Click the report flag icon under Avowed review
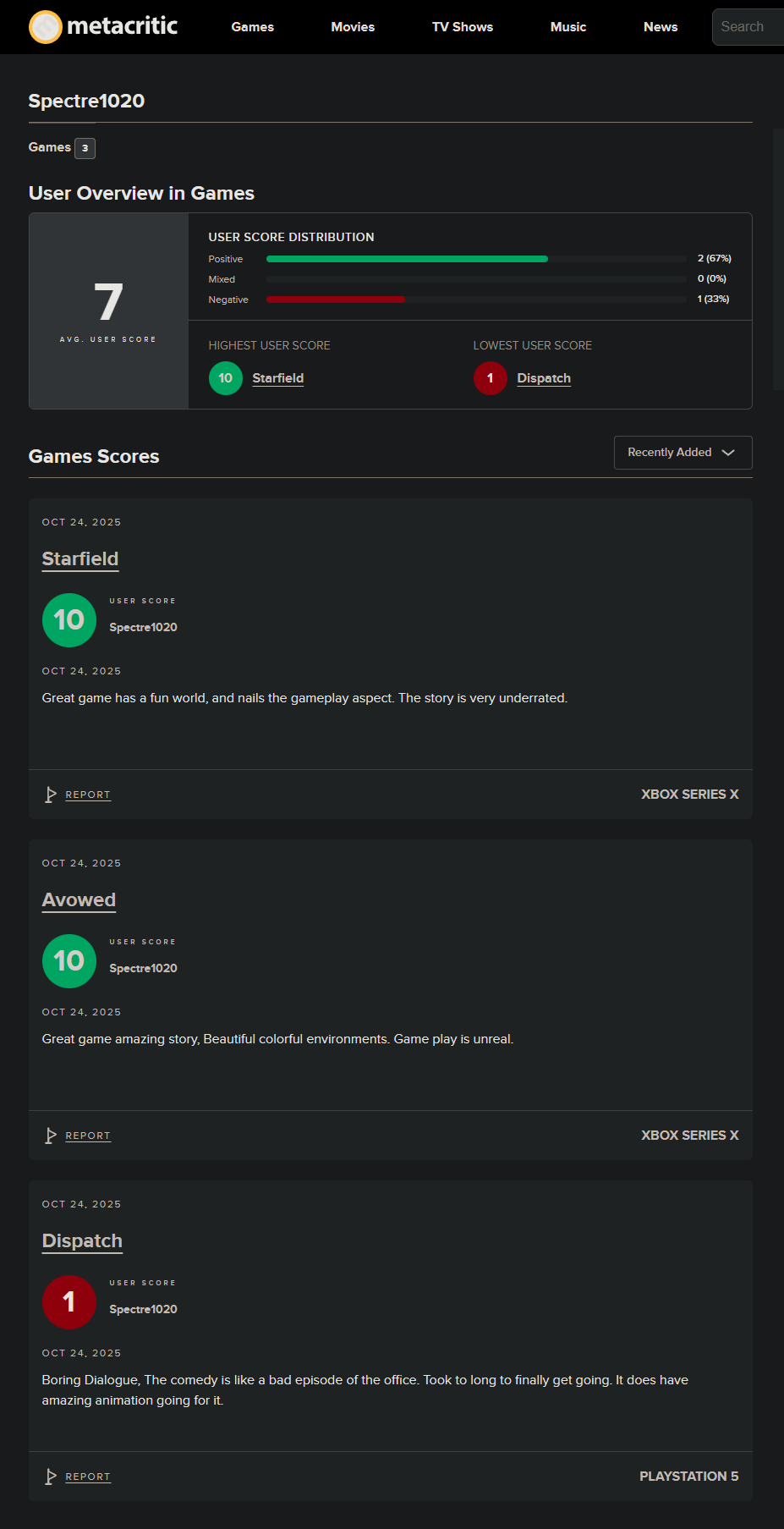Screen dimensions: 784x1529 [51, 1136]
